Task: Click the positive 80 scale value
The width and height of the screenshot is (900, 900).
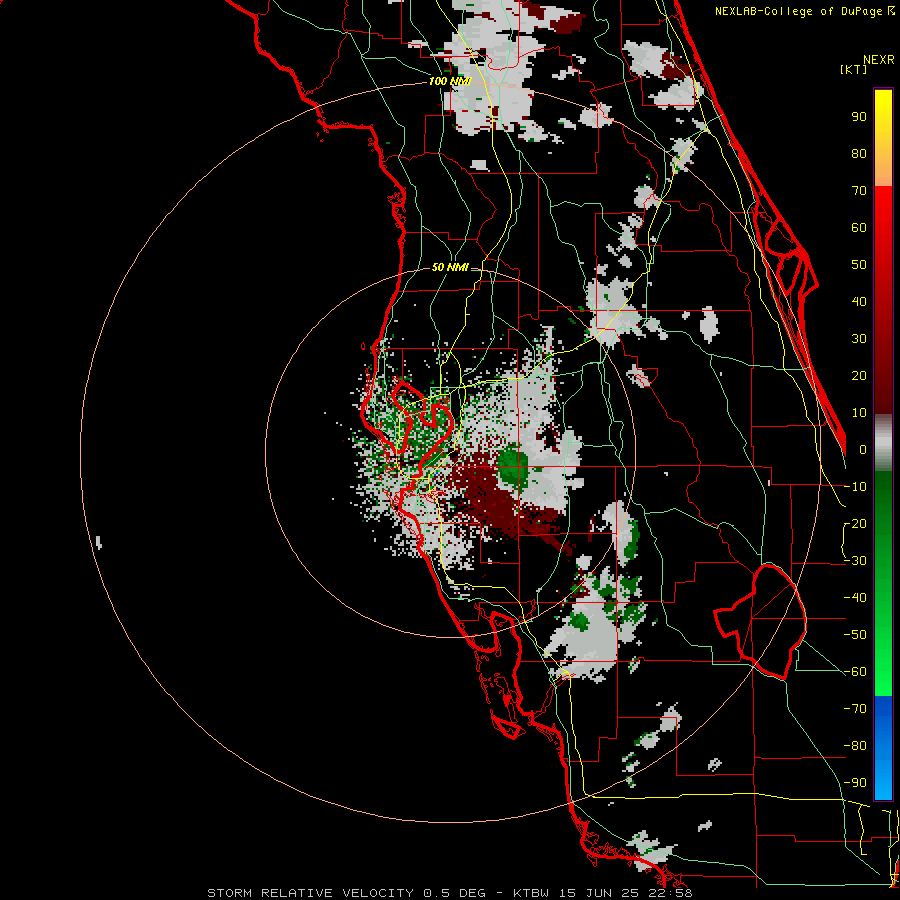Action: [x=859, y=153]
